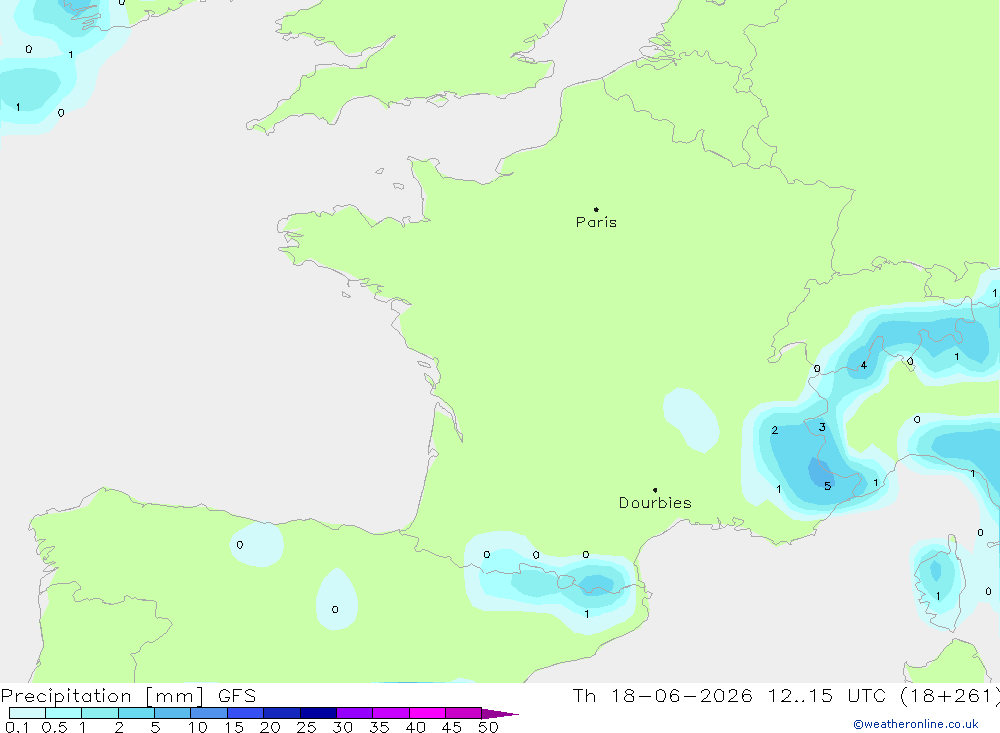The width and height of the screenshot is (1000, 733).
Task: Pick the 30–35 mm violet legend swatch
Action: click(355, 713)
